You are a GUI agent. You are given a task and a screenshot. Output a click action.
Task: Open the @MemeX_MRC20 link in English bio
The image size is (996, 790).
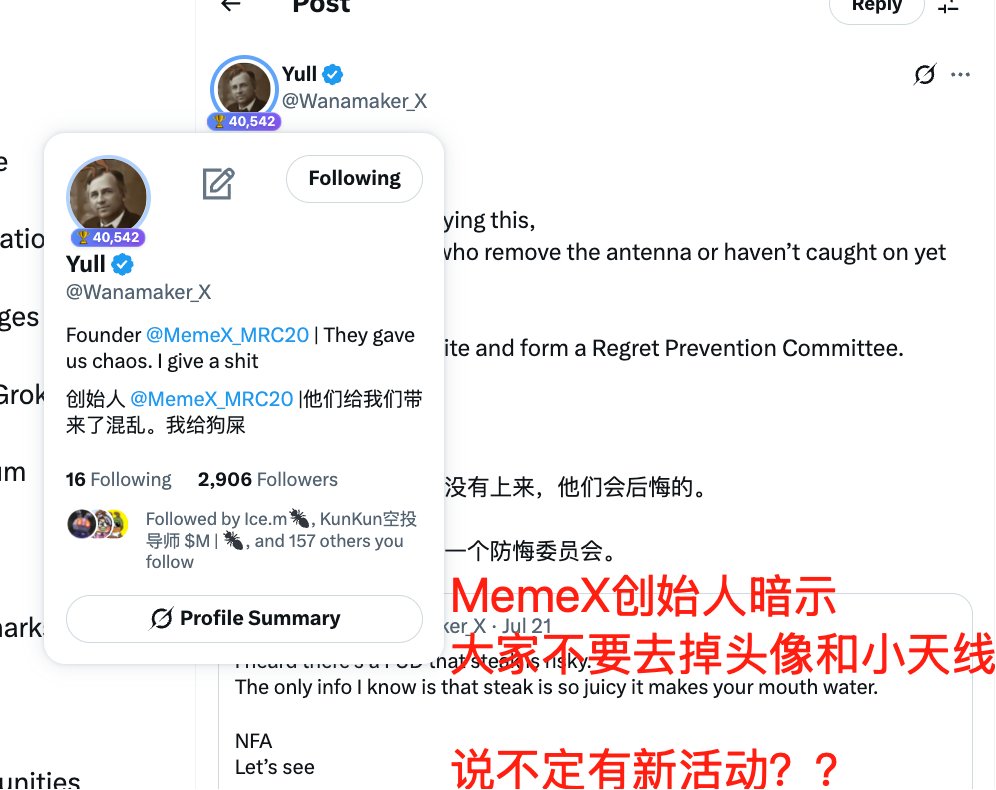coord(227,335)
